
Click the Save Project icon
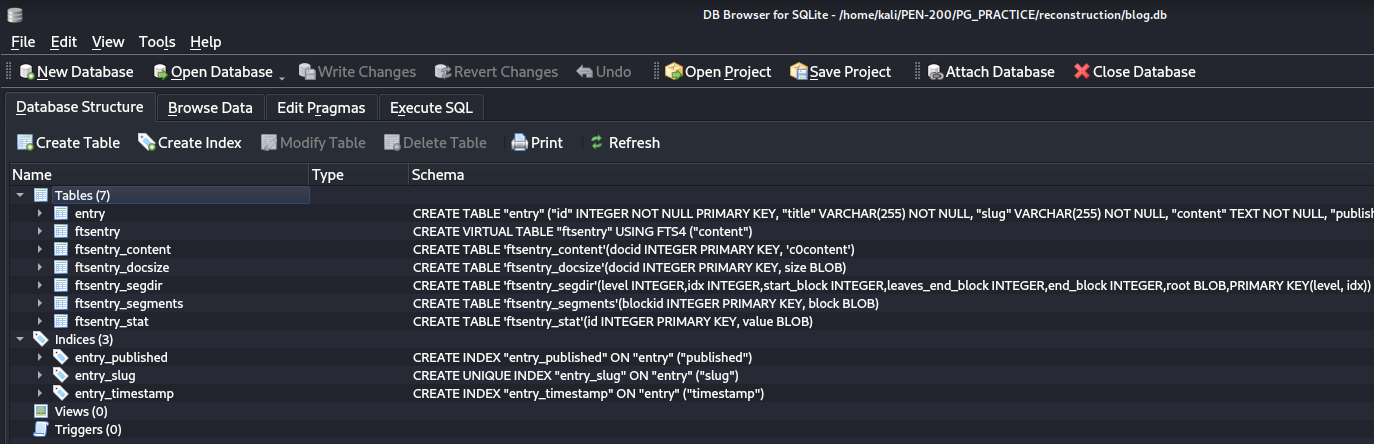pyautogui.click(x=798, y=72)
